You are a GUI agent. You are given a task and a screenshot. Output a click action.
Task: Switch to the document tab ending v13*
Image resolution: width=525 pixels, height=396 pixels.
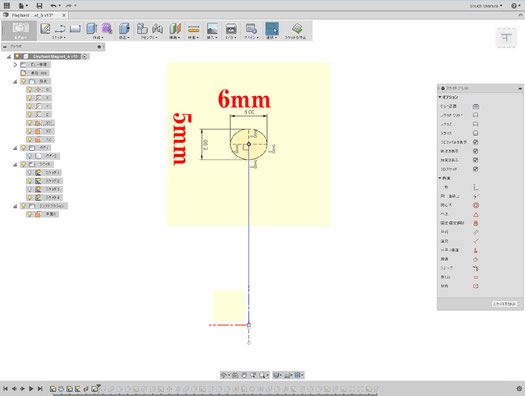[x=32, y=15]
